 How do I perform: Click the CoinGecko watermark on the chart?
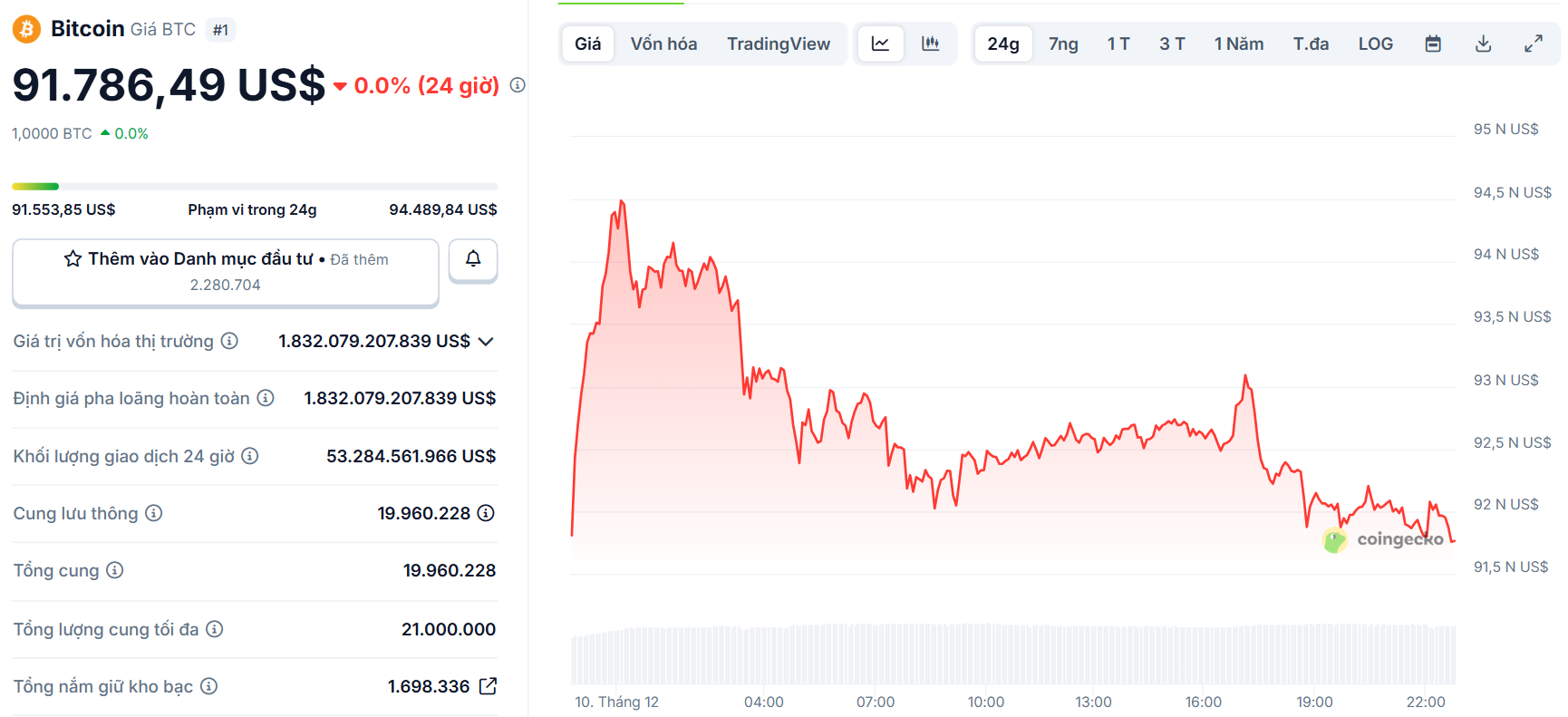(x=1388, y=540)
